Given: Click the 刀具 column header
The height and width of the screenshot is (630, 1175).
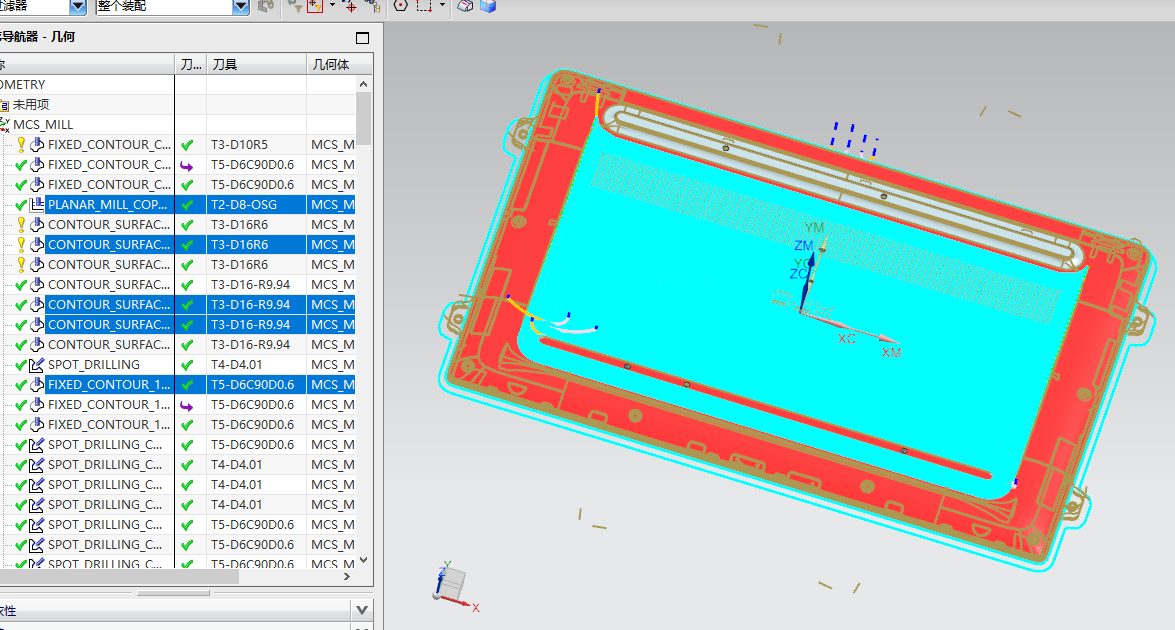Looking at the screenshot, I should pos(256,64).
